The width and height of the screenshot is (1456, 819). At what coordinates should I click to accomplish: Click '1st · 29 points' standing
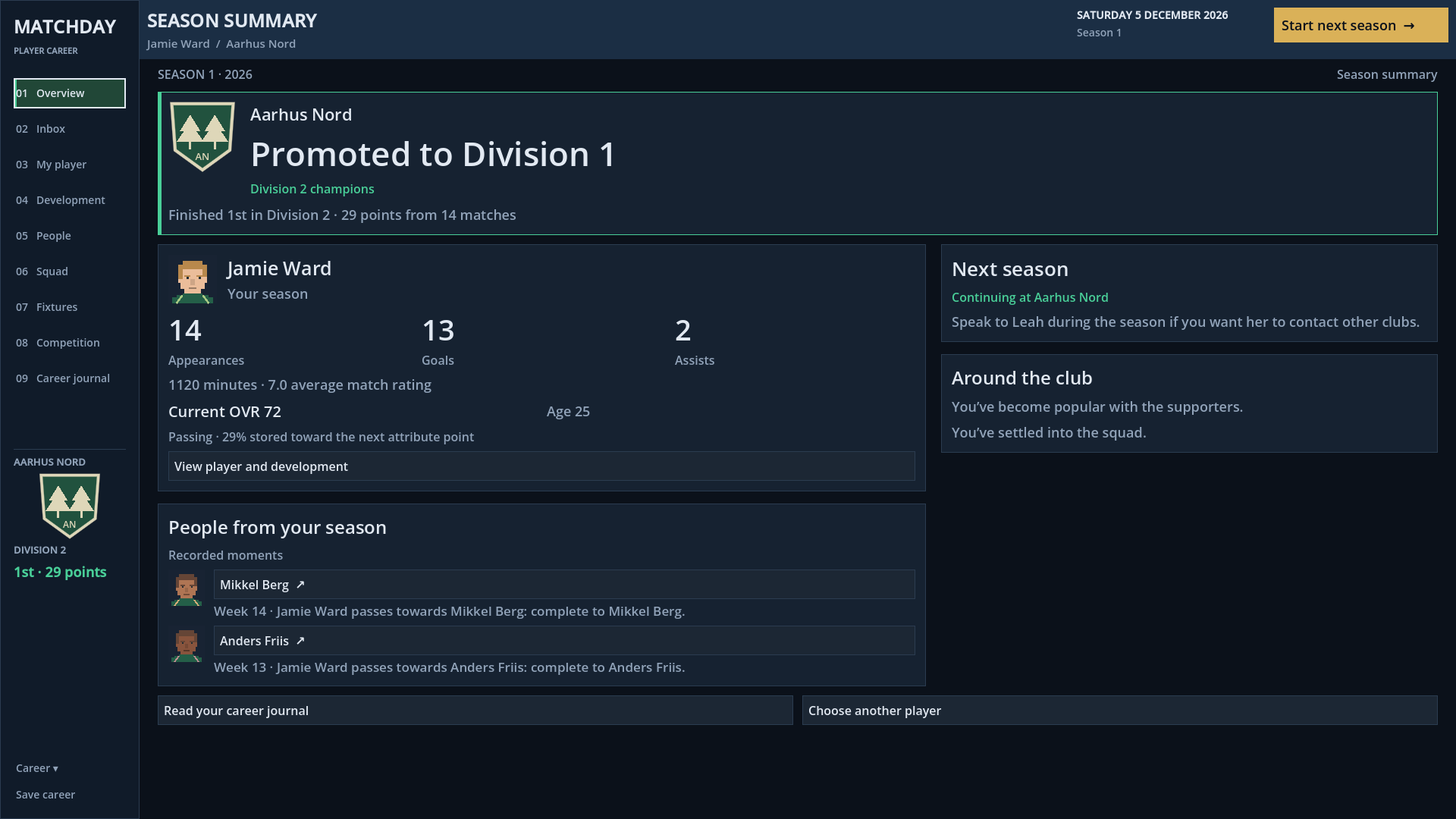coord(60,572)
